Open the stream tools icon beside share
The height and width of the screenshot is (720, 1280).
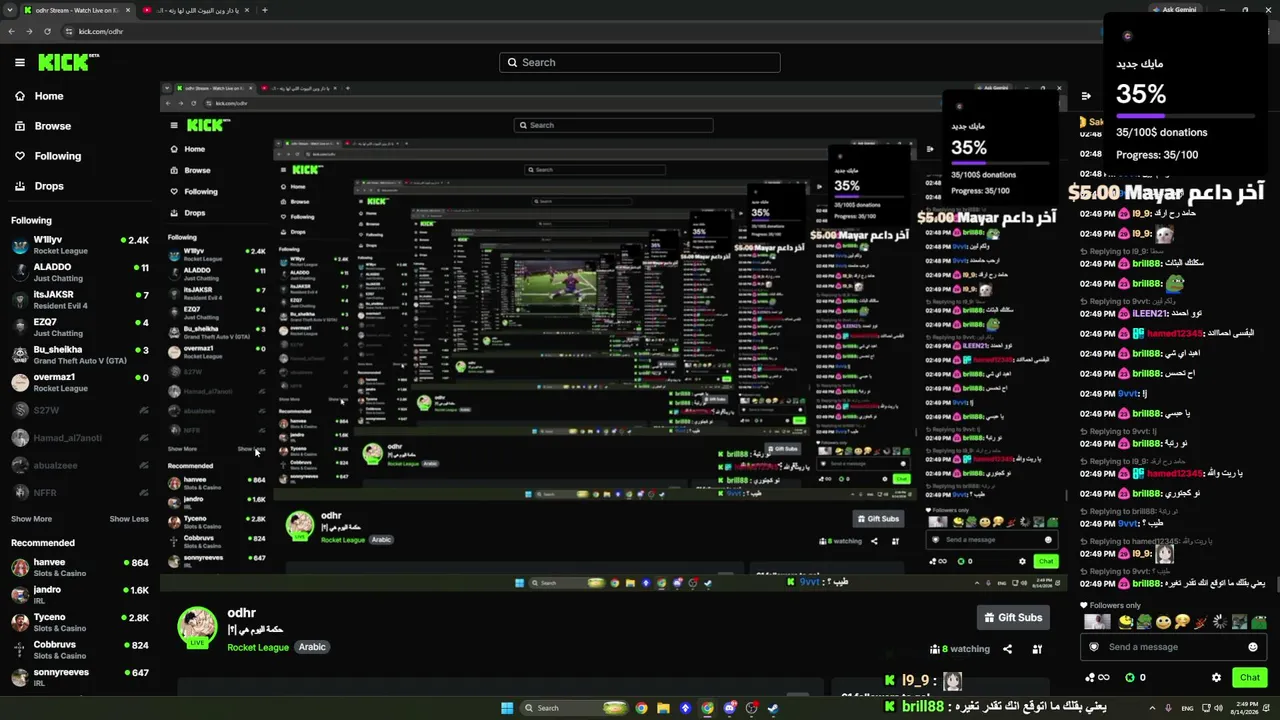(1037, 649)
